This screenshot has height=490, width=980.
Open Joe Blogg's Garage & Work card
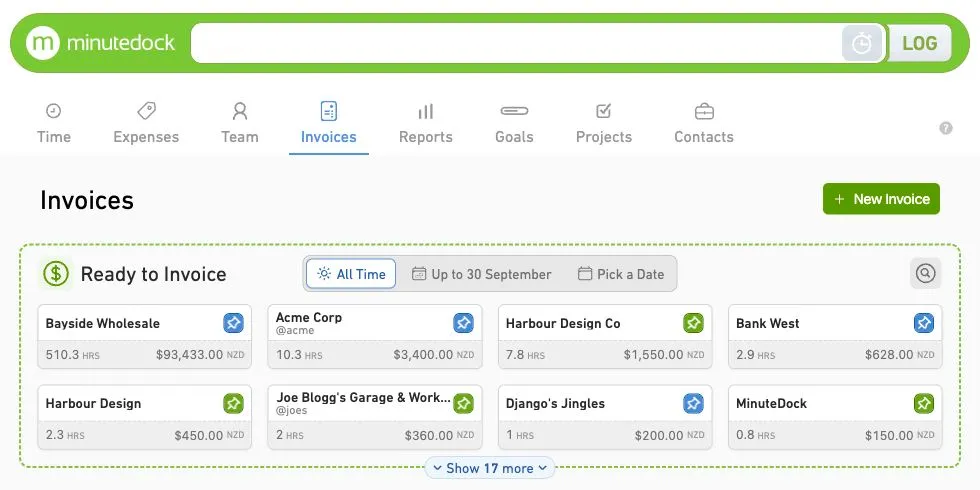click(x=375, y=417)
